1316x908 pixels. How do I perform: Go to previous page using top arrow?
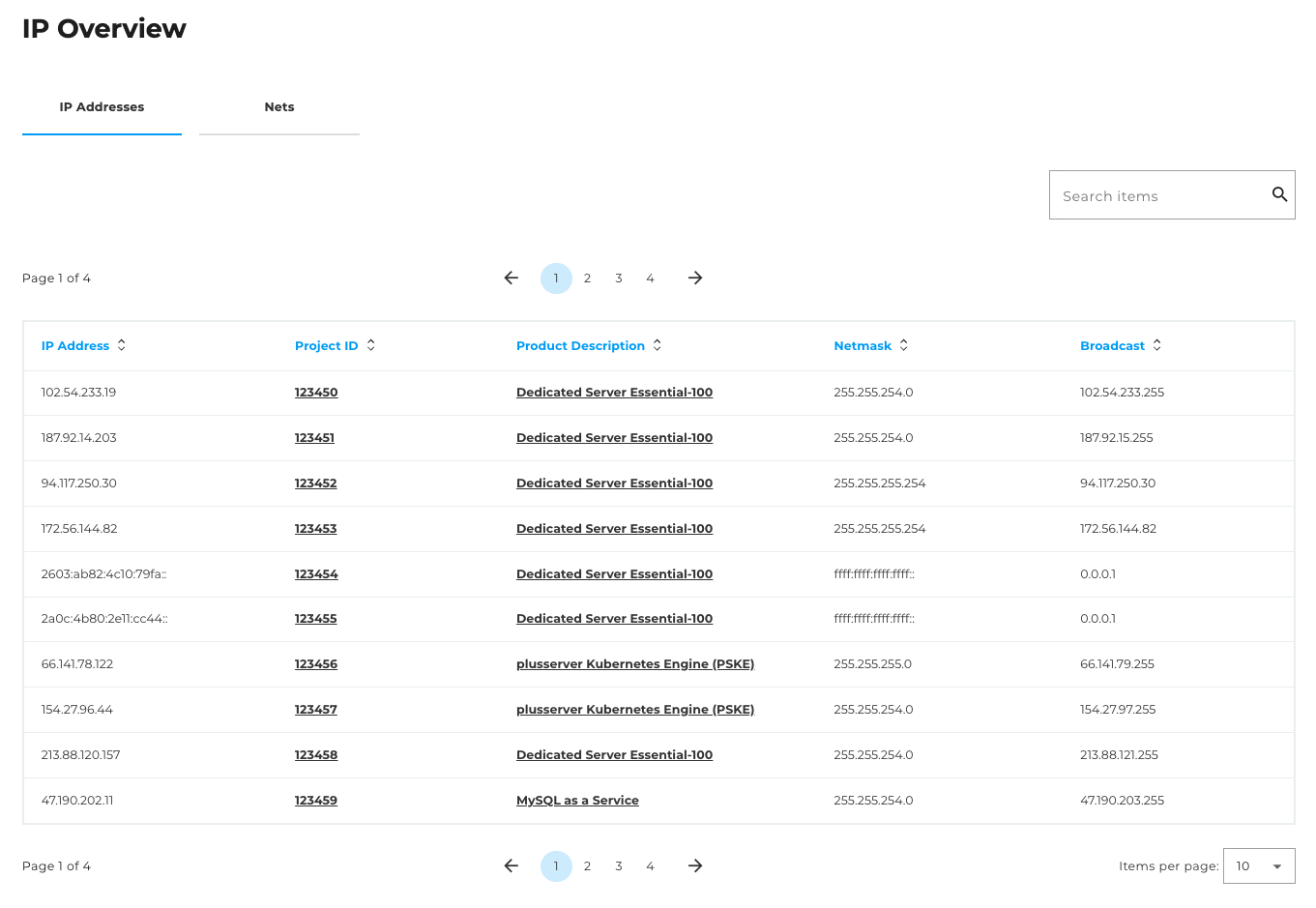coord(512,278)
